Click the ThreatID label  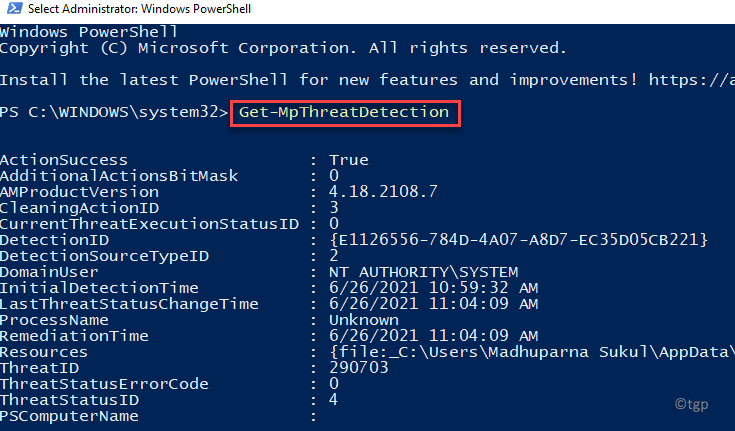pos(39,368)
